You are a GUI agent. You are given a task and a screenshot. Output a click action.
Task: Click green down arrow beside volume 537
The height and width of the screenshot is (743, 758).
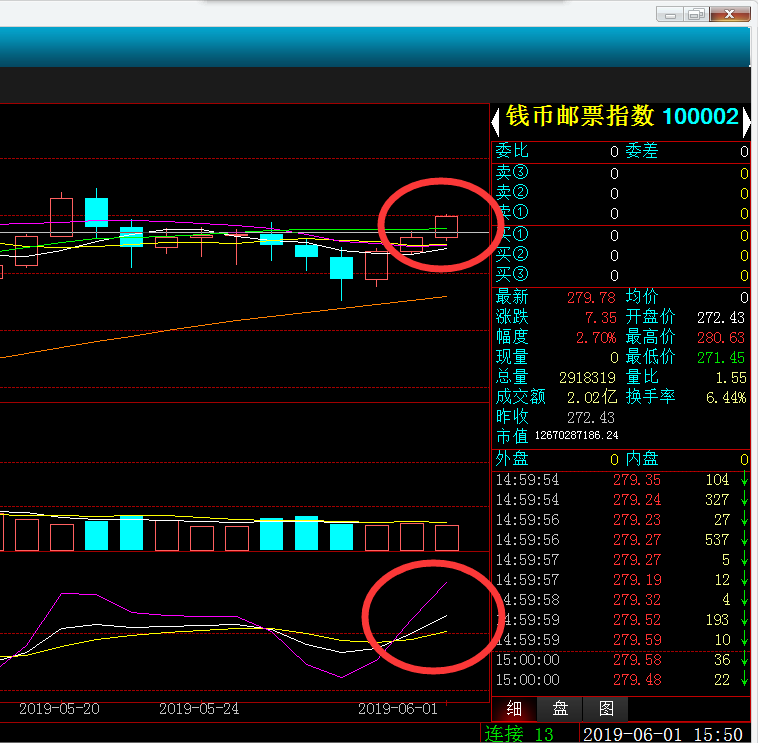pyautogui.click(x=743, y=540)
